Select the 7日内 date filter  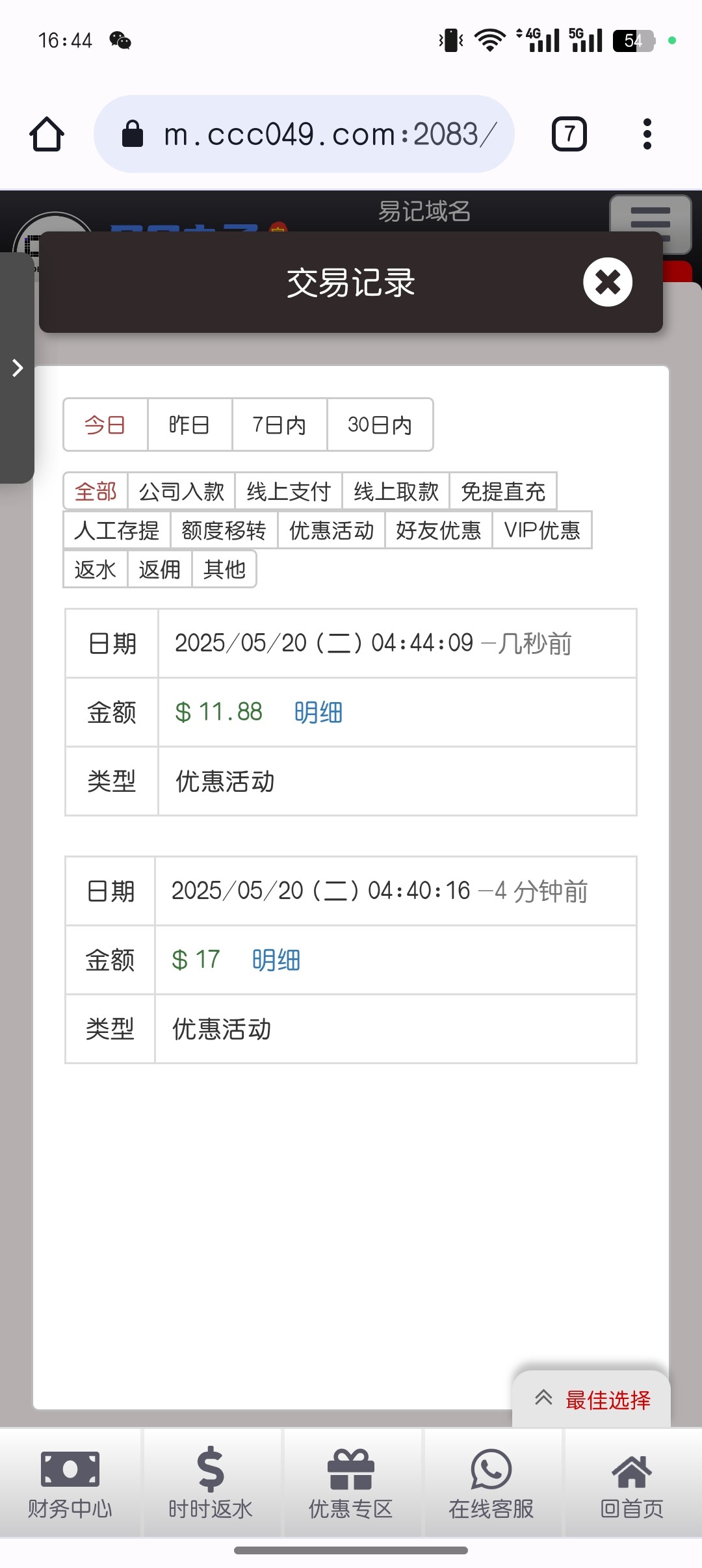(279, 425)
